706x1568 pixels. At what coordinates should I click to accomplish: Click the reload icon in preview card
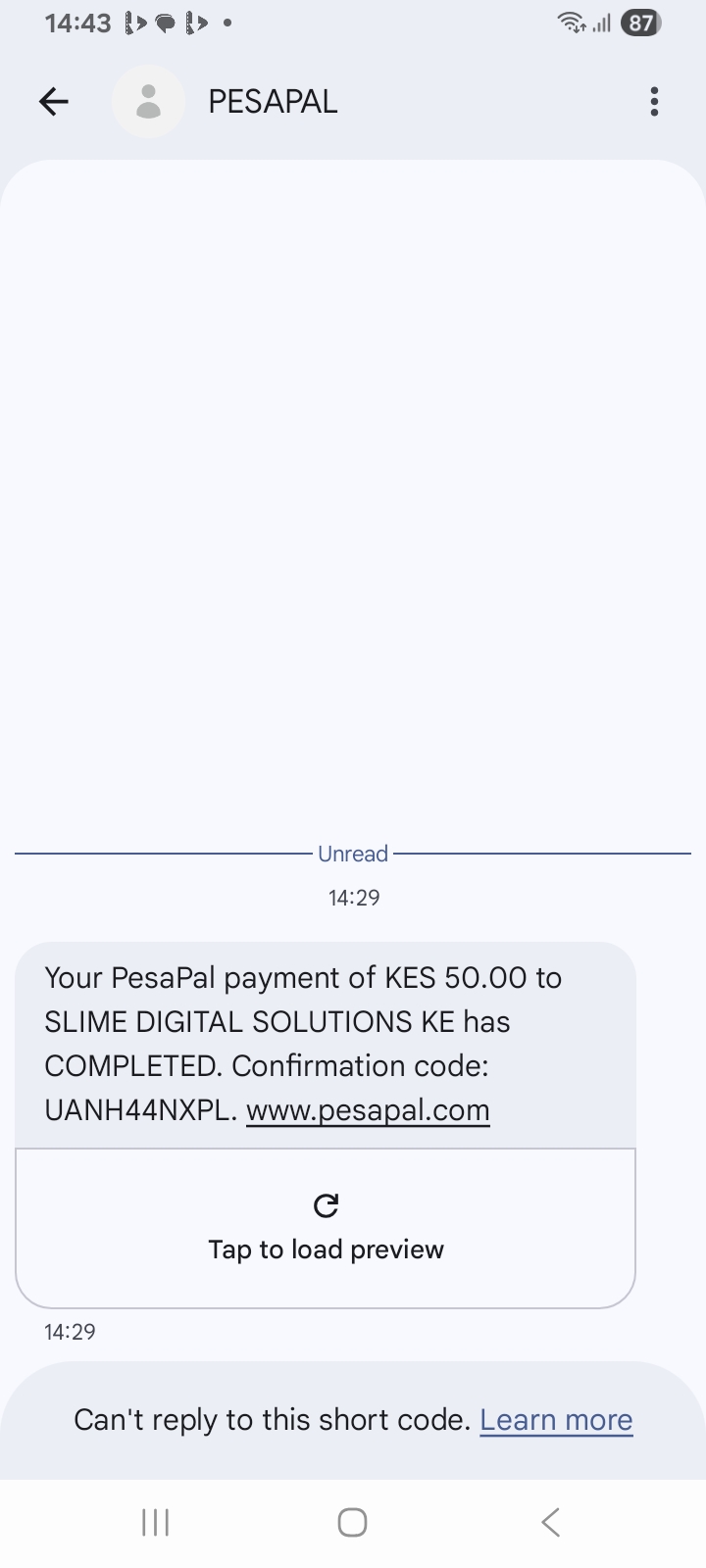tap(326, 1205)
